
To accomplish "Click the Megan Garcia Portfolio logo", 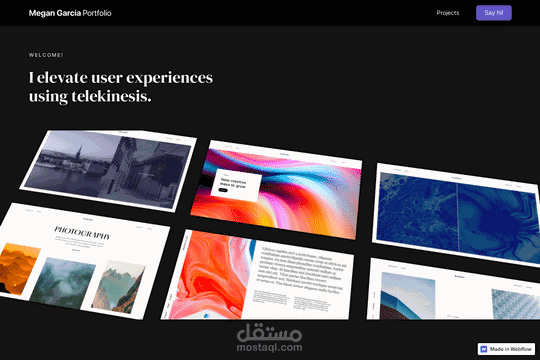I will pyautogui.click(x=70, y=13).
